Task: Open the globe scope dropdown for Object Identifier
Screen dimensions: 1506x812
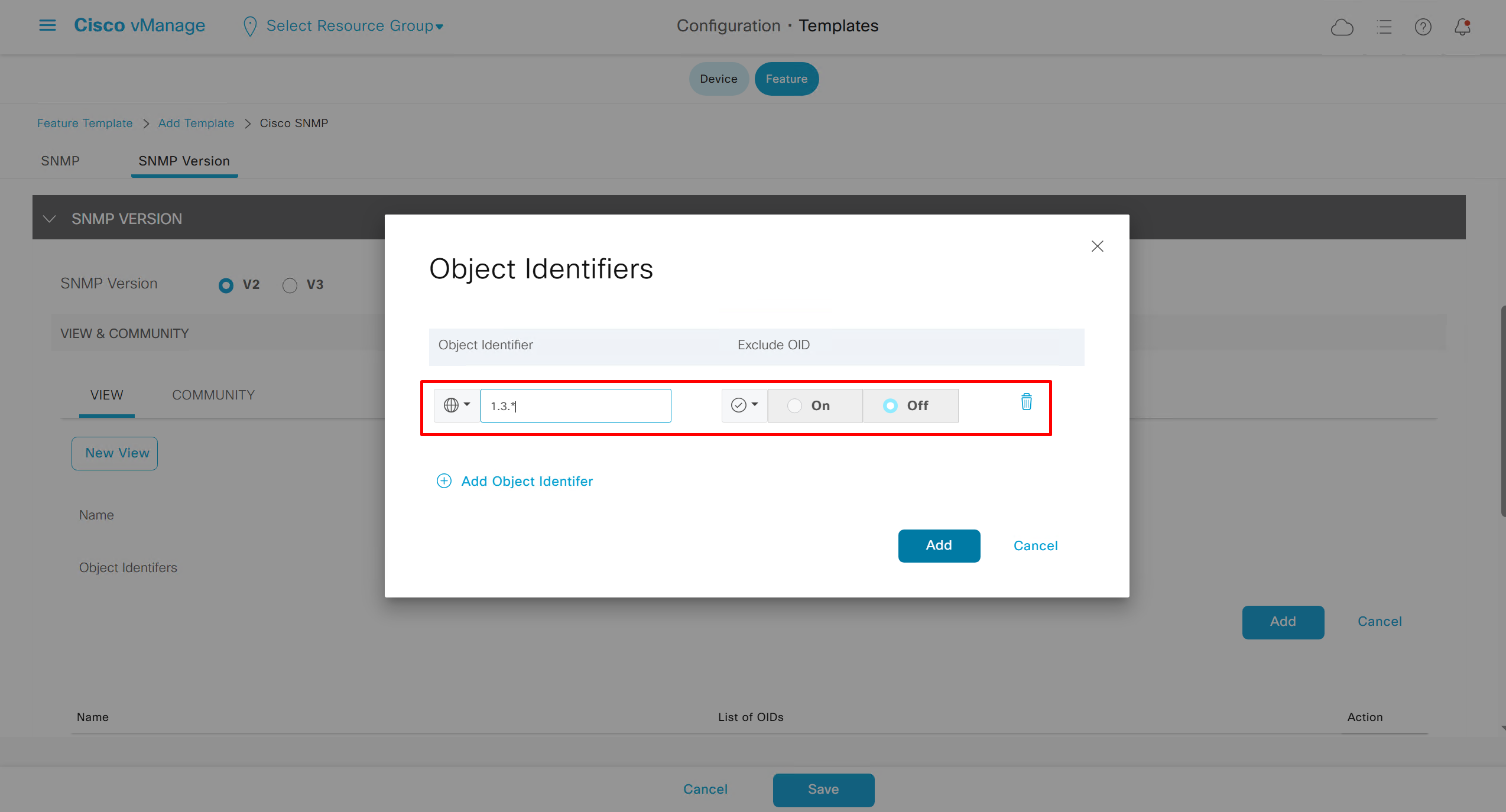Action: [456, 405]
